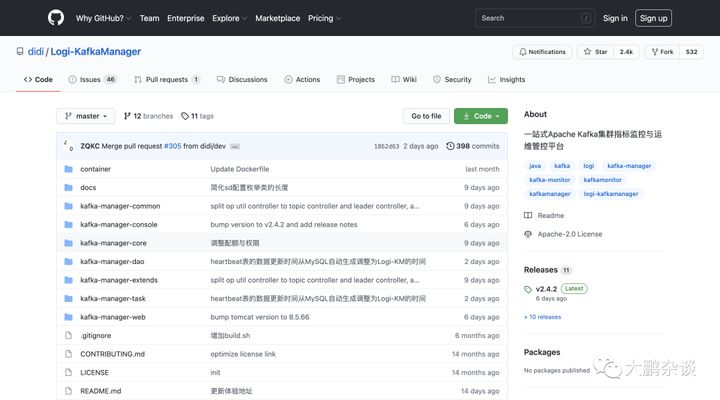Switch to the Actions tab

point(302,79)
